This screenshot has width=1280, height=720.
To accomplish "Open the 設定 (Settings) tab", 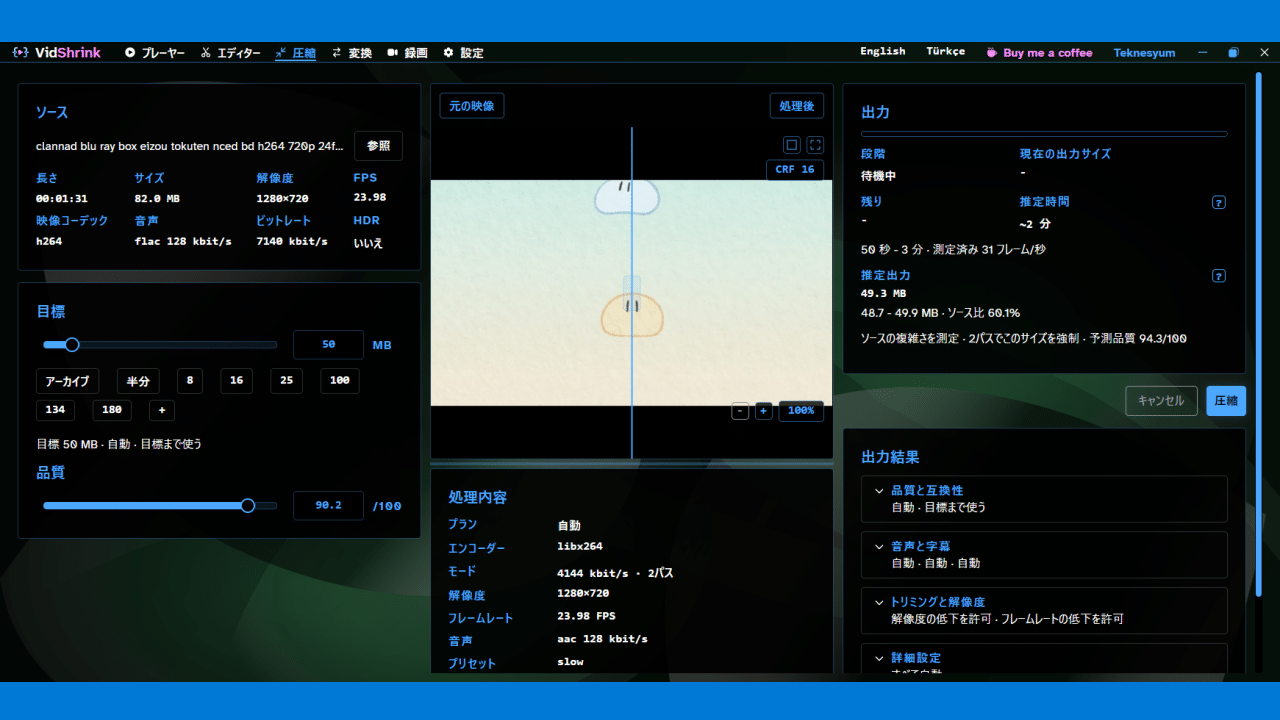I will coord(464,53).
